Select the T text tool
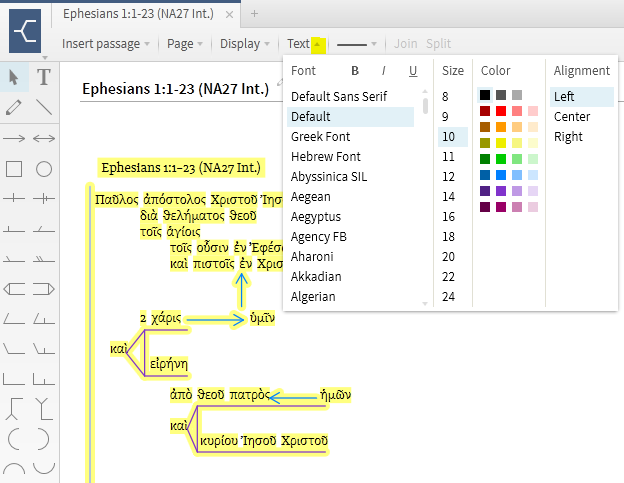This screenshot has width=624, height=483. coord(44,77)
